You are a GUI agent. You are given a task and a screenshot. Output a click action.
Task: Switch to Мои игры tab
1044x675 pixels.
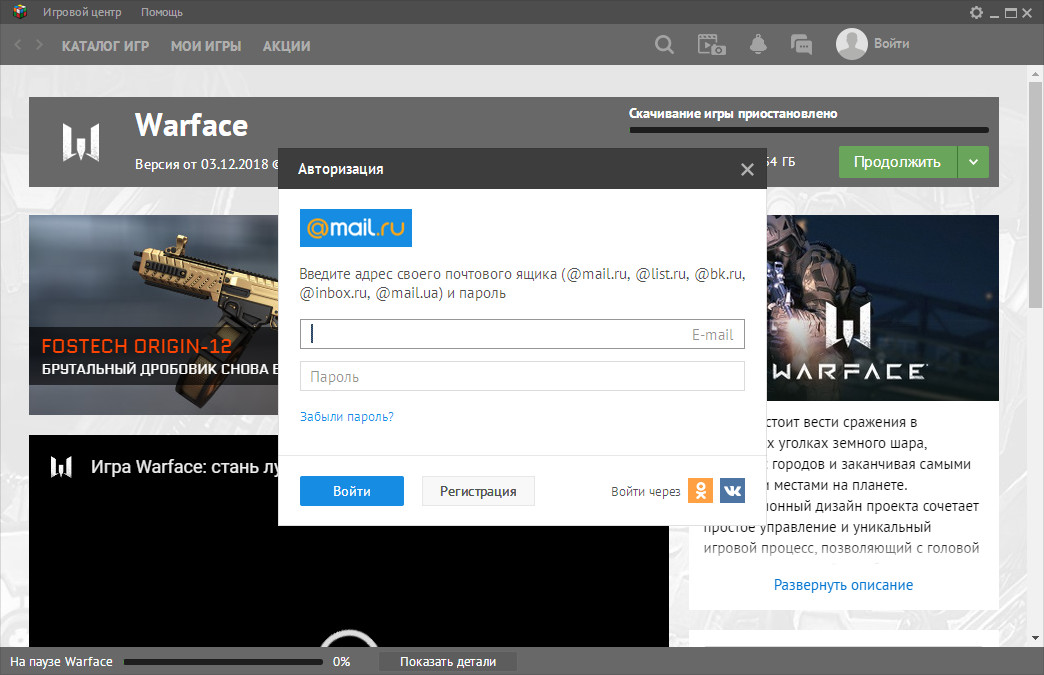206,46
